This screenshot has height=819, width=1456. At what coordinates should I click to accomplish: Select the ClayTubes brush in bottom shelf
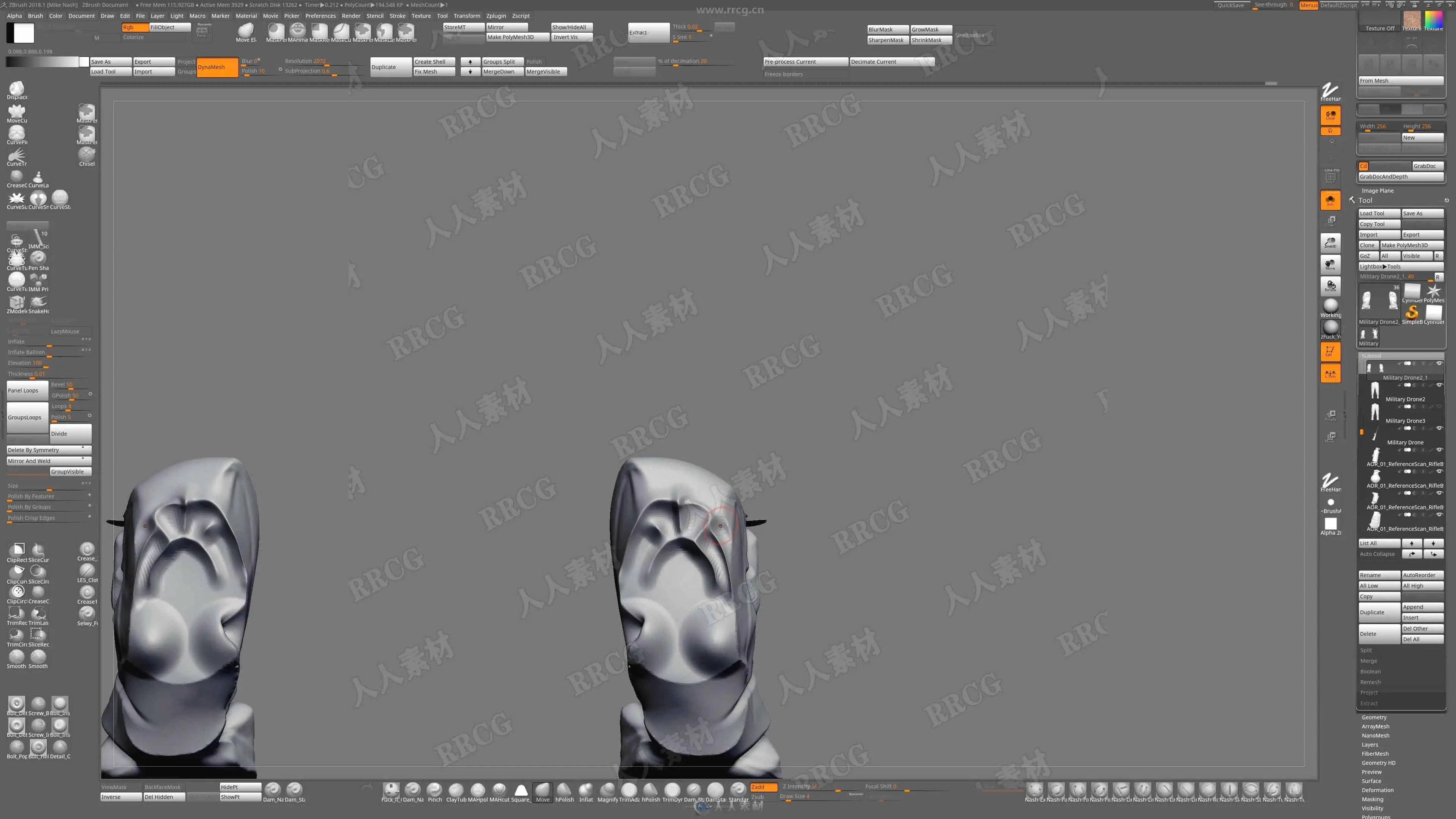(455, 790)
